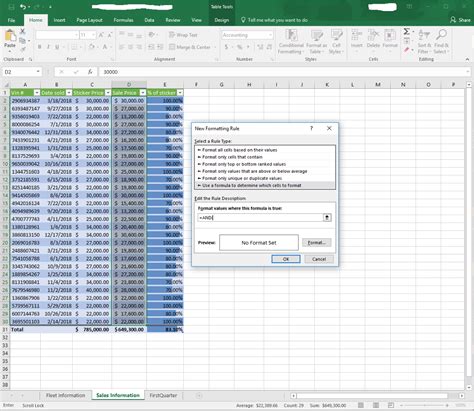Open the Vin # column filter dropdown
The height and width of the screenshot is (411, 474).
click(x=37, y=92)
